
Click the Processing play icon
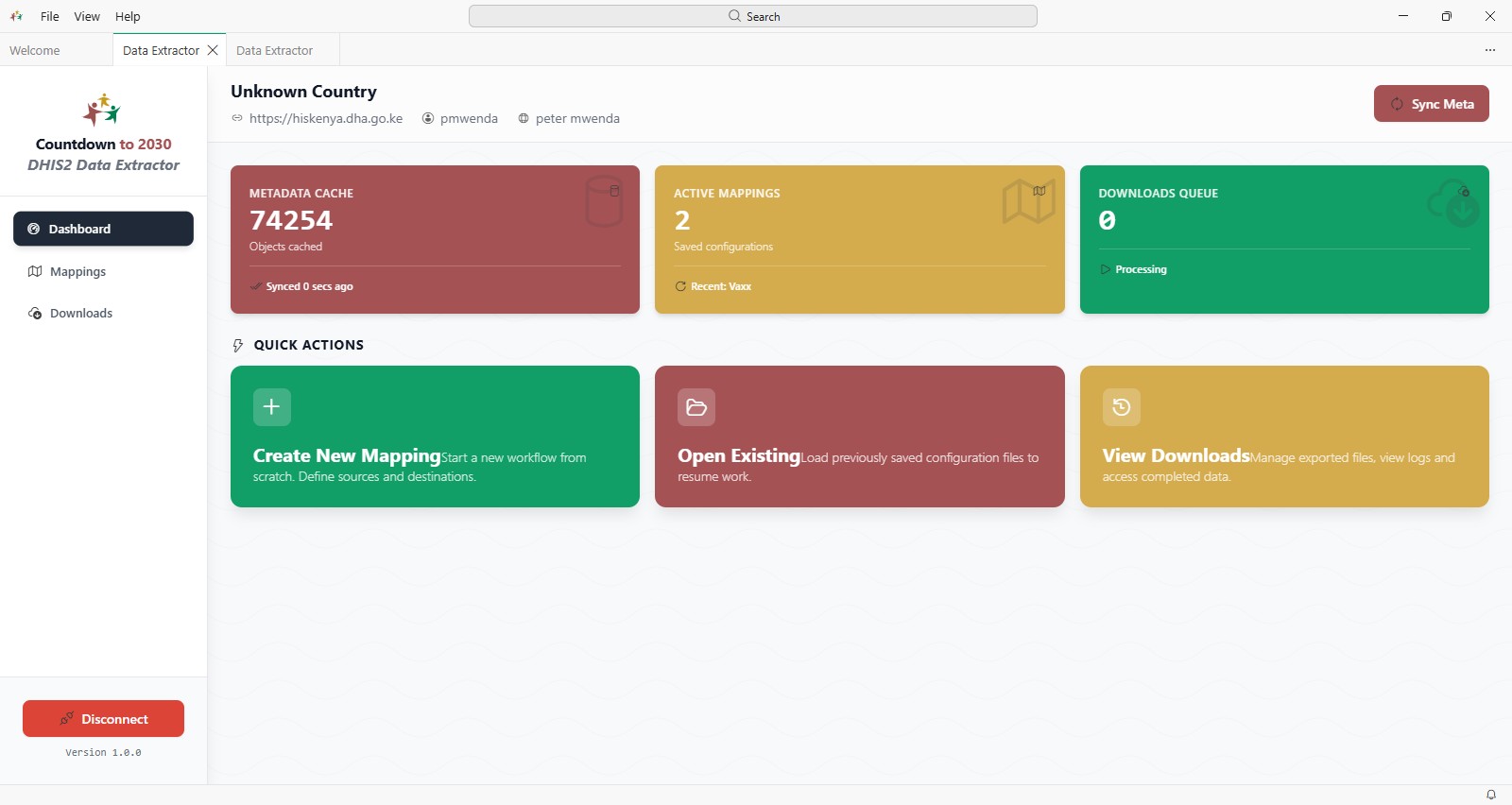pyautogui.click(x=1105, y=269)
